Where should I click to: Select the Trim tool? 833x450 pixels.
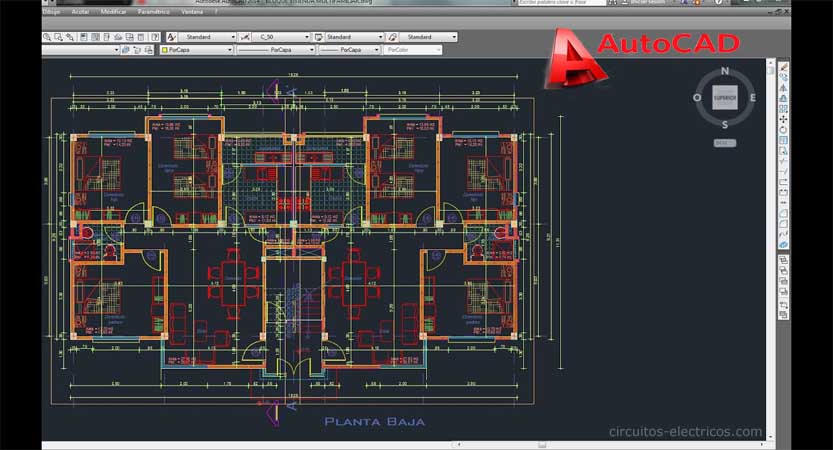pyautogui.click(x=783, y=161)
